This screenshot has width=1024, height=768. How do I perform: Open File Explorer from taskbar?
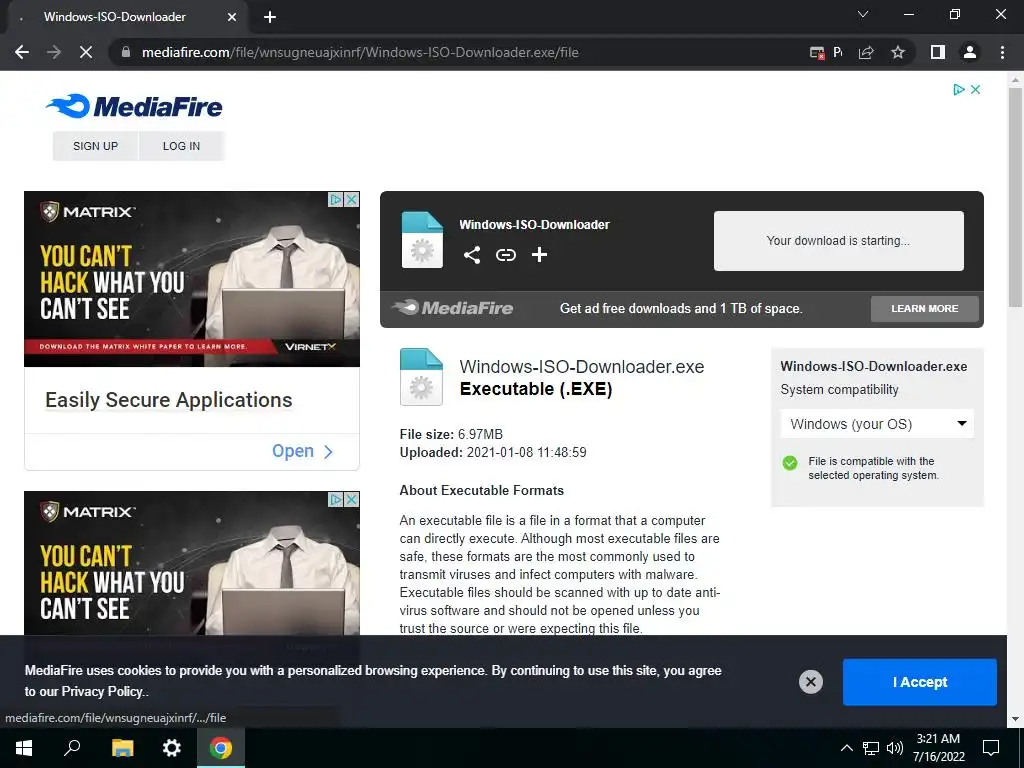click(x=122, y=748)
